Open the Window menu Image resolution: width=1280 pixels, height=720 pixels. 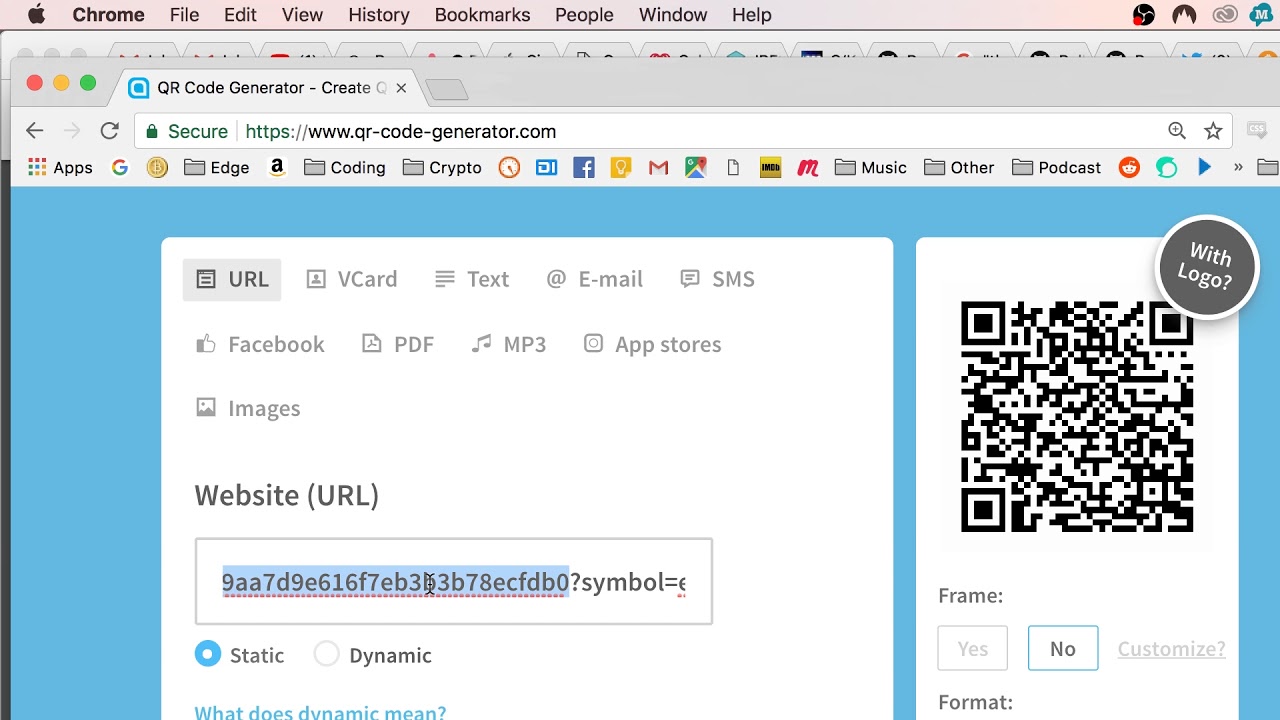click(x=673, y=15)
